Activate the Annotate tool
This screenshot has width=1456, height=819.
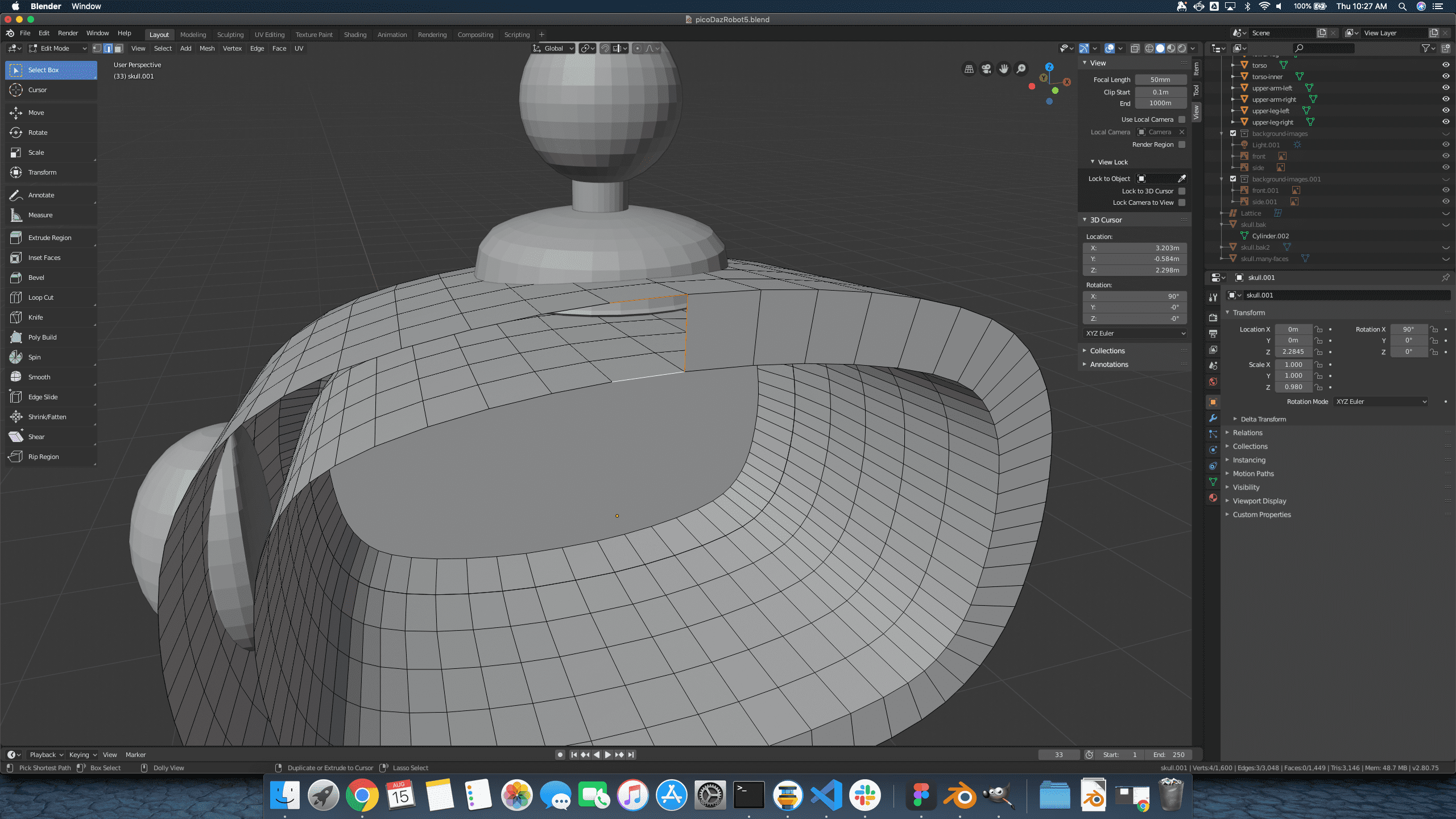click(x=51, y=195)
